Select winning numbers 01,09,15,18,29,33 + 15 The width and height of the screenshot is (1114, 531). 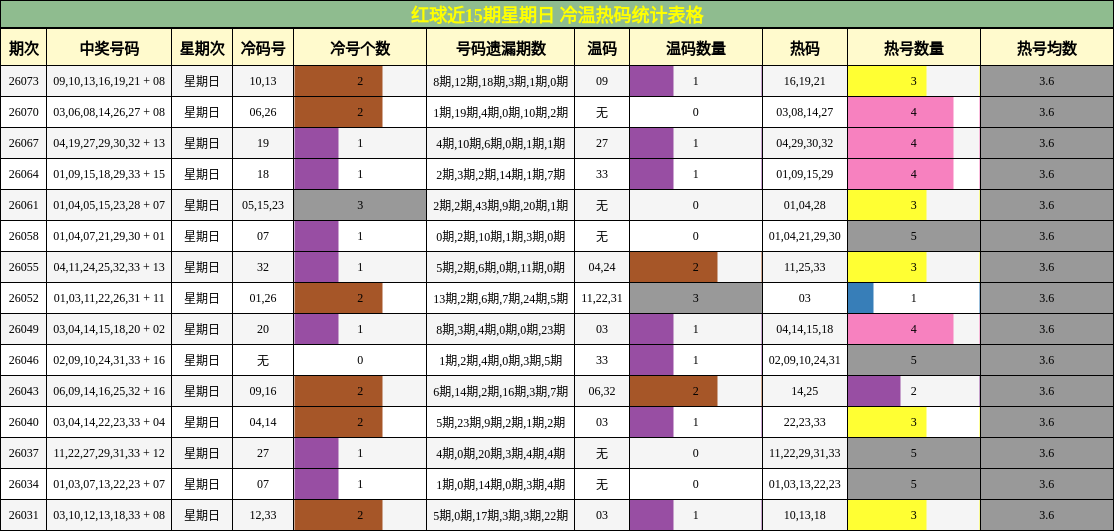109,174
